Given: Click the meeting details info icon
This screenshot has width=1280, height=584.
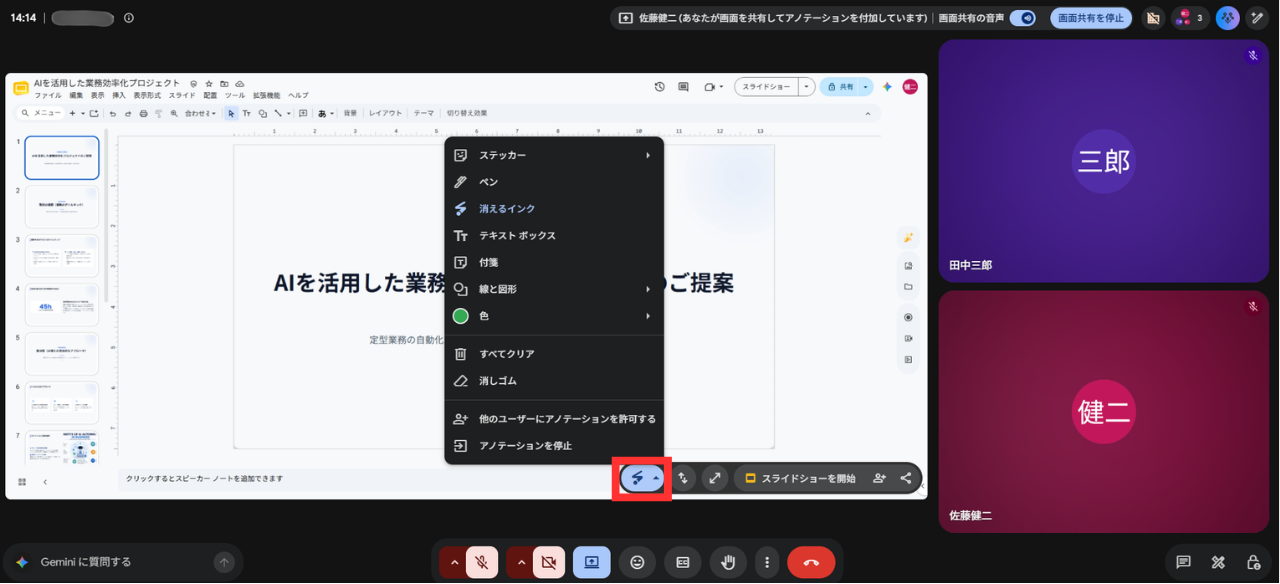Looking at the screenshot, I should click(128, 18).
